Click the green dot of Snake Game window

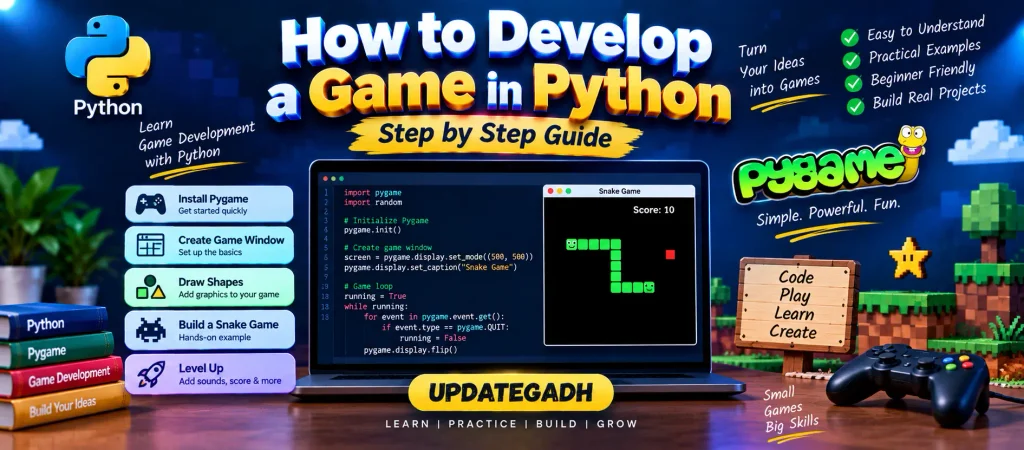(568, 191)
